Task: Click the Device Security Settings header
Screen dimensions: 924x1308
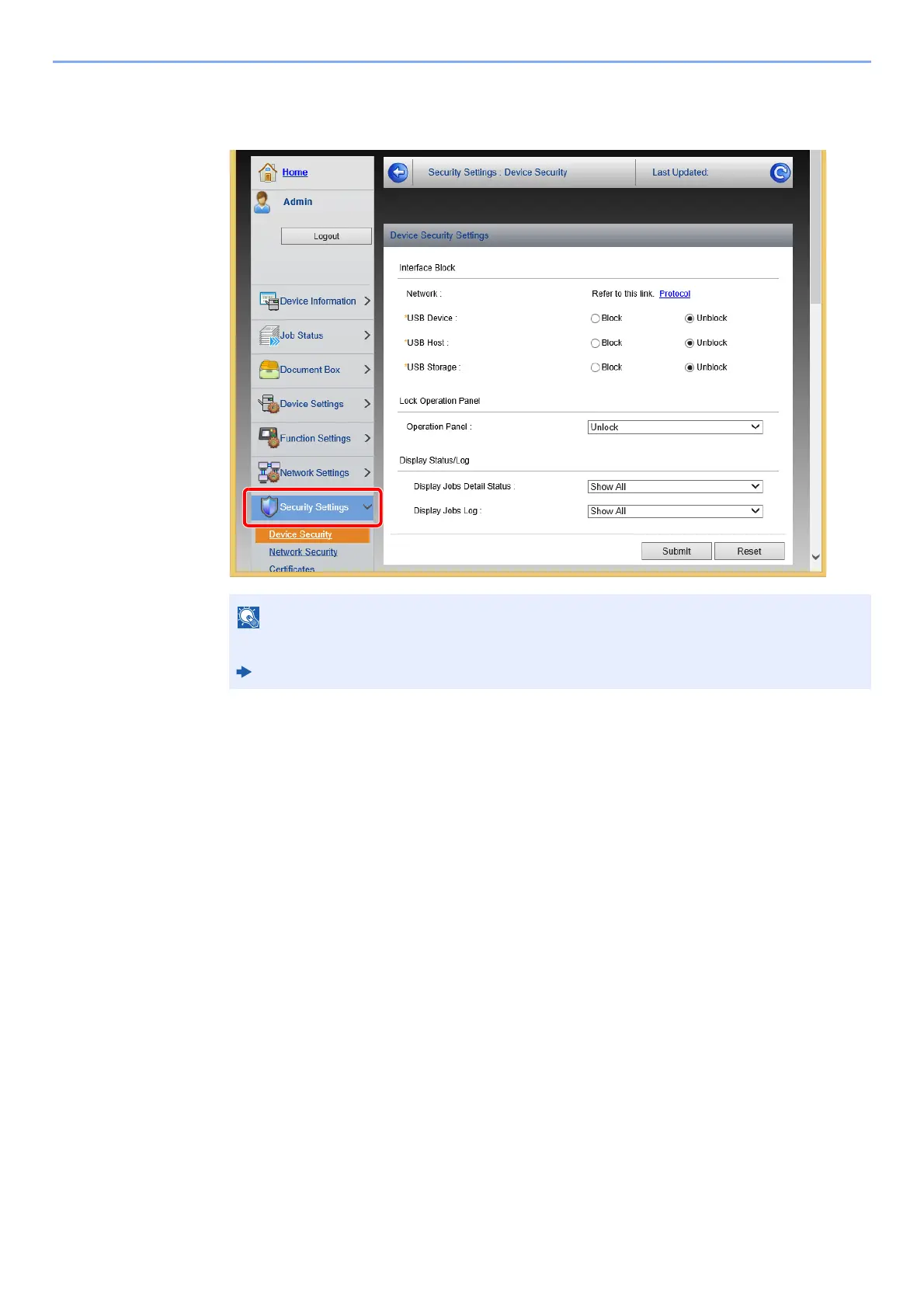Action: click(588, 235)
